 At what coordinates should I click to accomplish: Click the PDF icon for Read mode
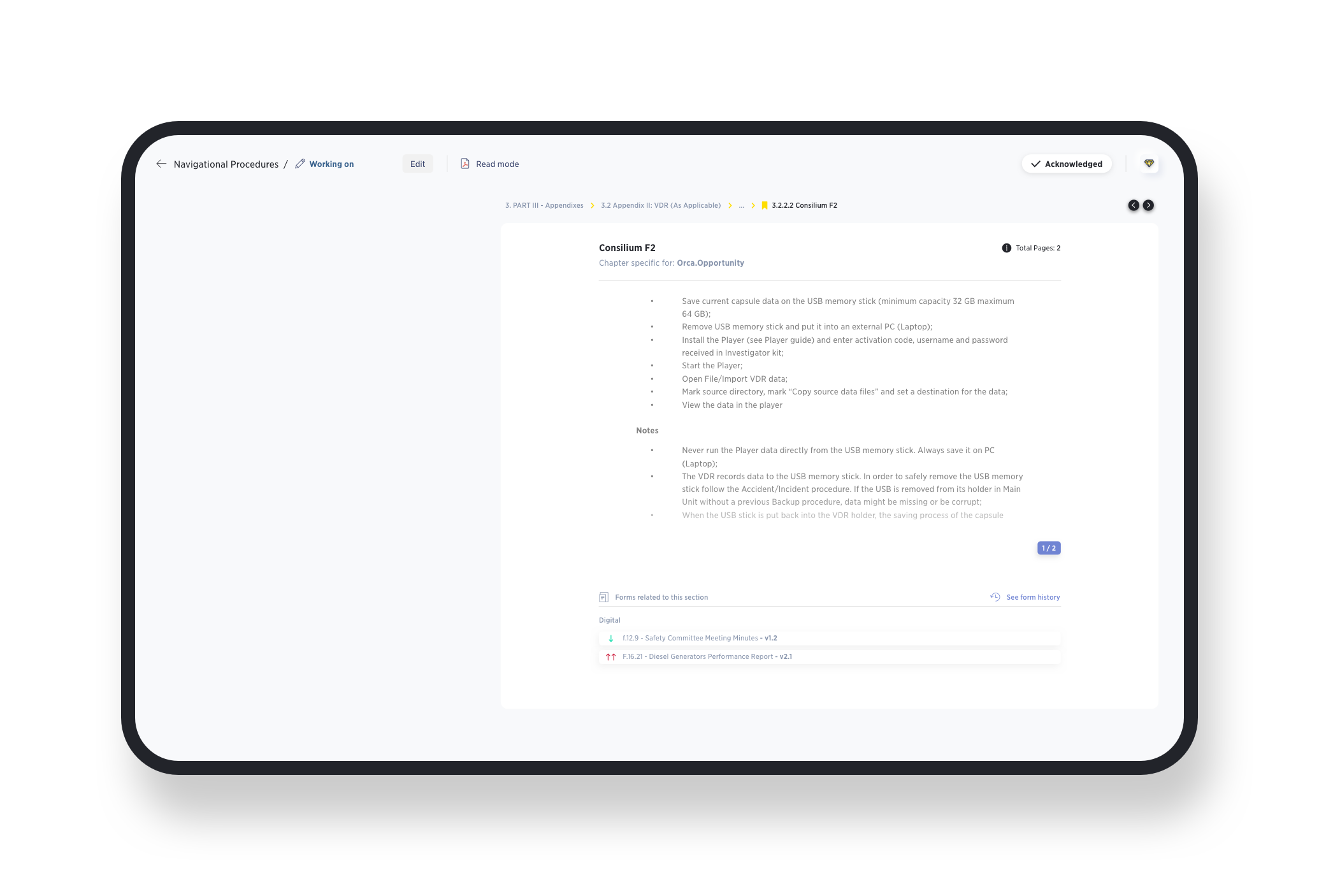click(465, 164)
